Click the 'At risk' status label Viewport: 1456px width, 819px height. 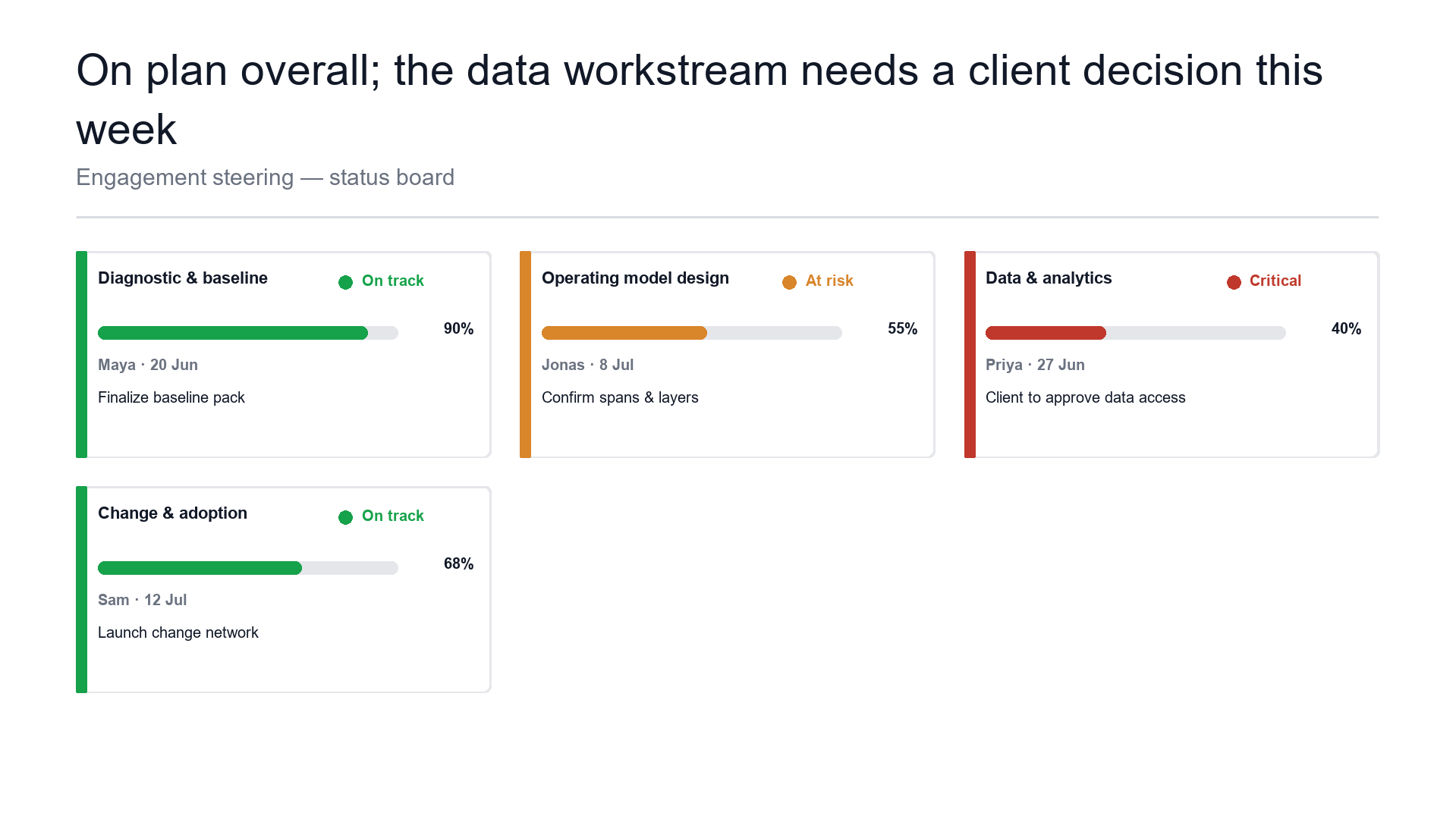[829, 281]
